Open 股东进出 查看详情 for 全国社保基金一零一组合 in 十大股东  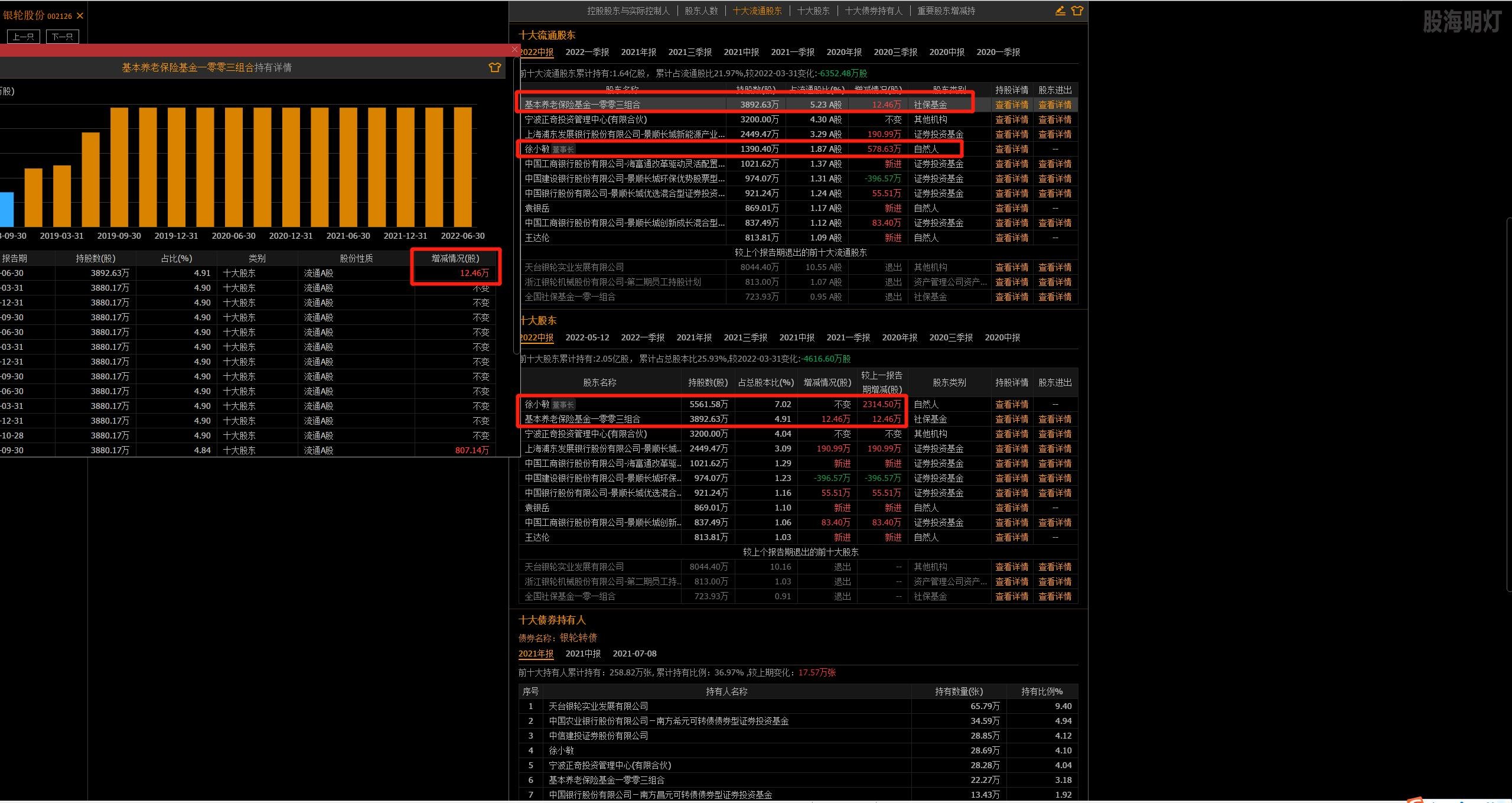(x=1055, y=596)
